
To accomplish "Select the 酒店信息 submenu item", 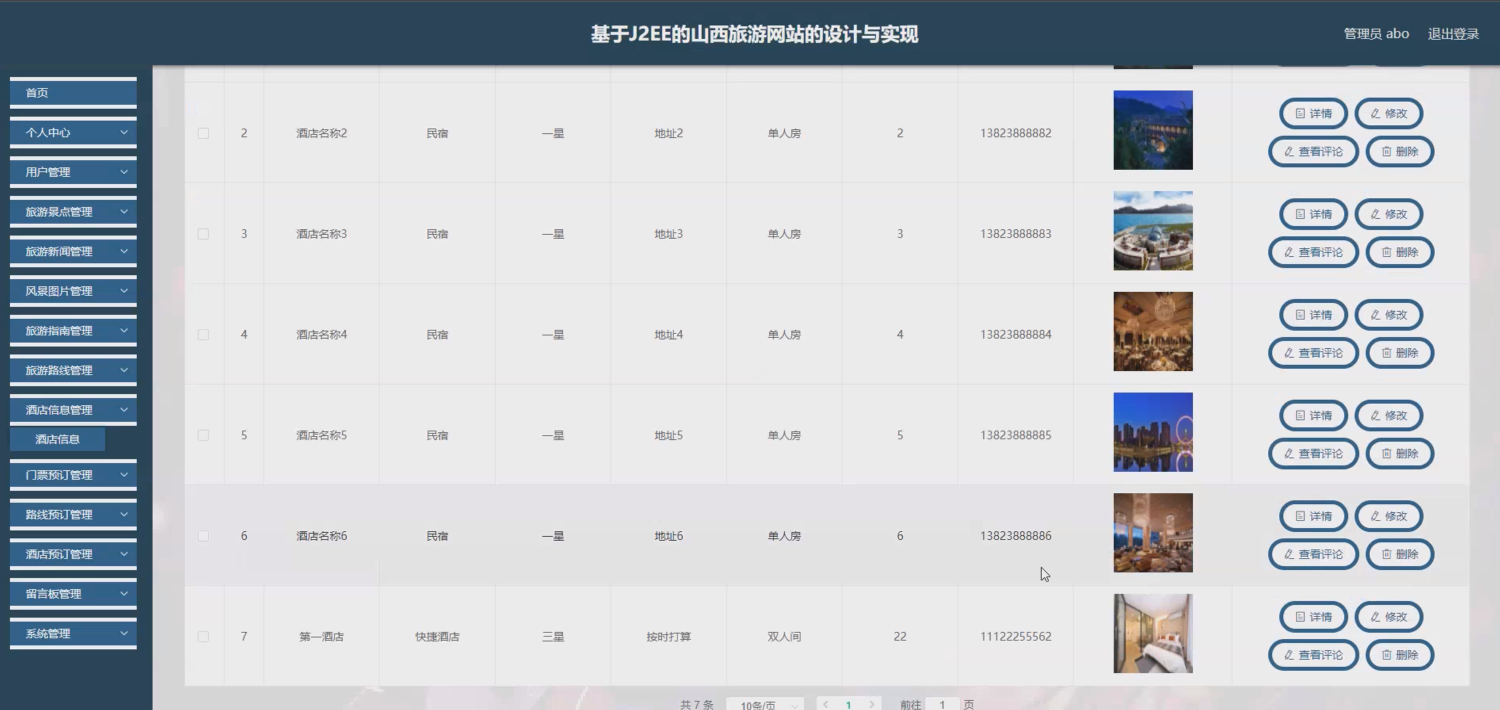I will (x=57, y=439).
